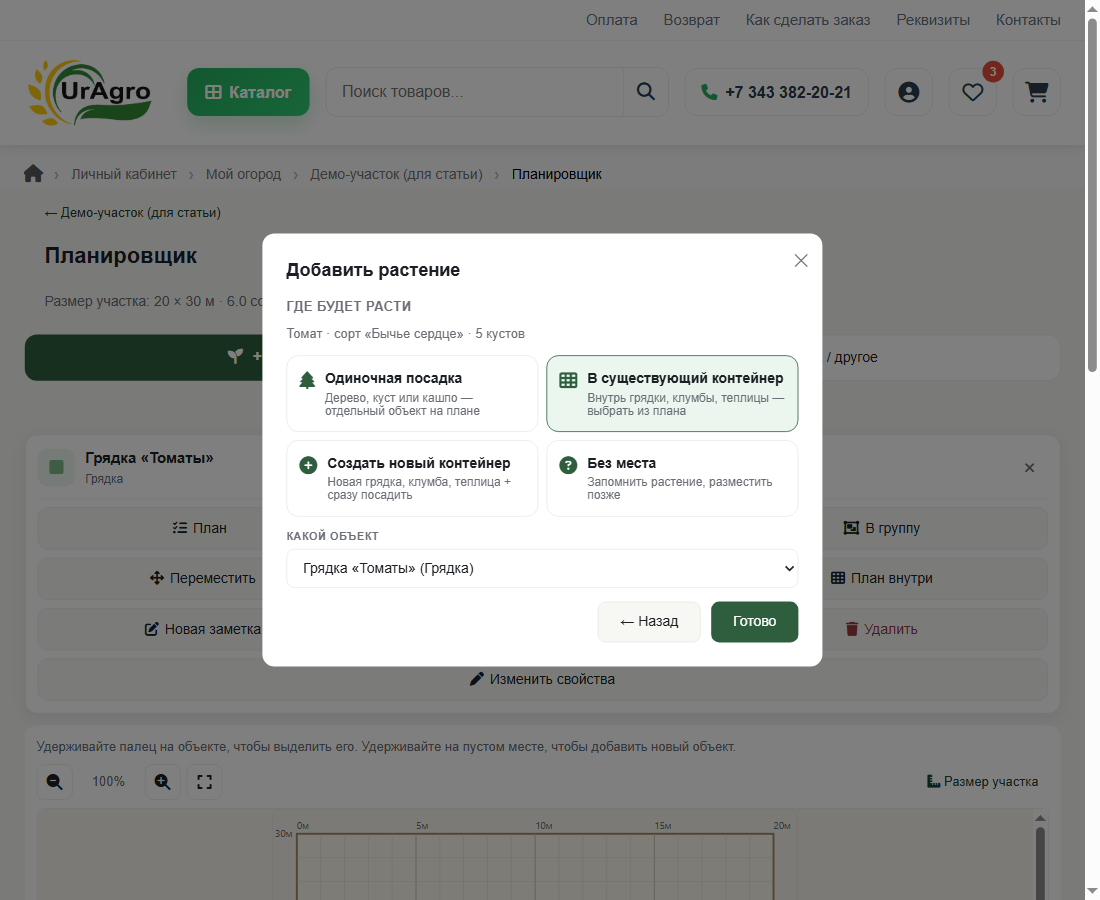Click question mark icon of Без места

point(568,465)
